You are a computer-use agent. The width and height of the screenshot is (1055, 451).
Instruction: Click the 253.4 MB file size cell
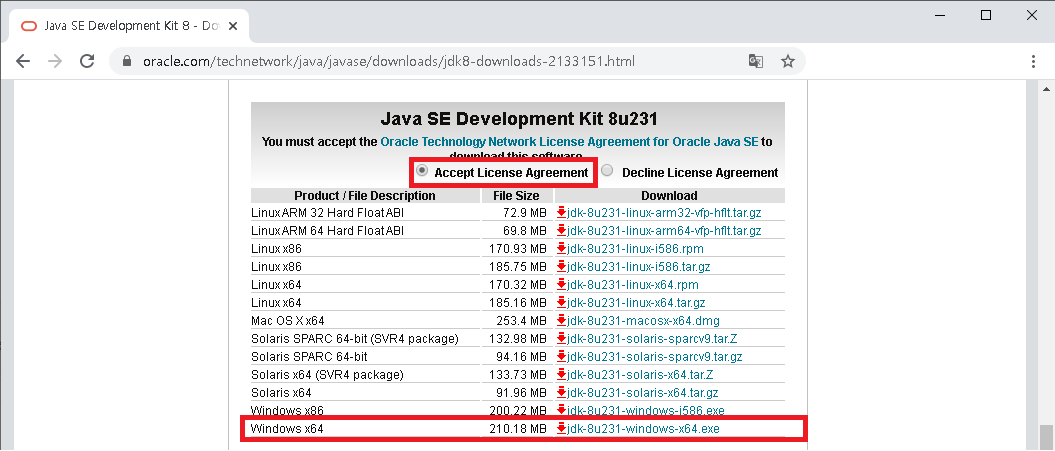[520, 320]
